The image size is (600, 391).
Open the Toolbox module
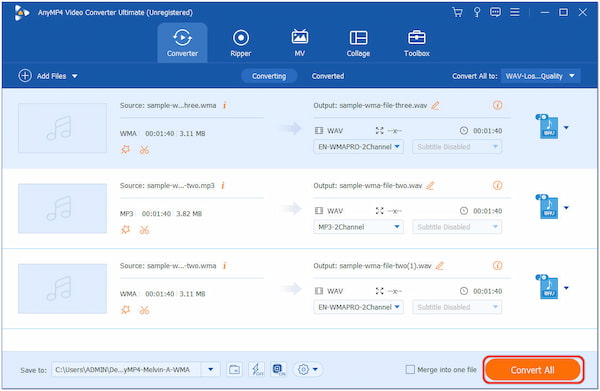click(x=417, y=43)
